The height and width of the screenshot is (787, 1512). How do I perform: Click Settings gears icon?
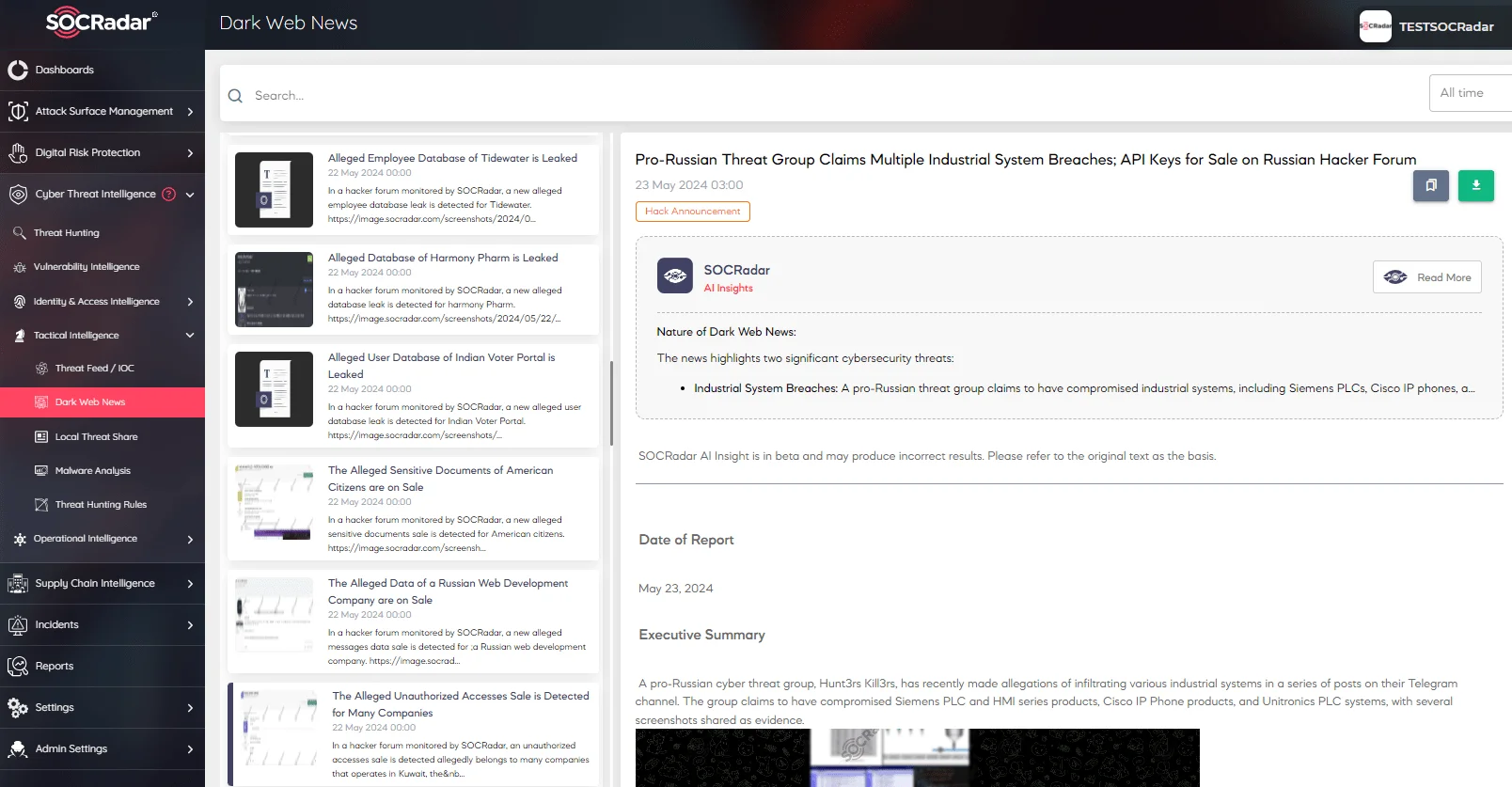pyautogui.click(x=18, y=707)
